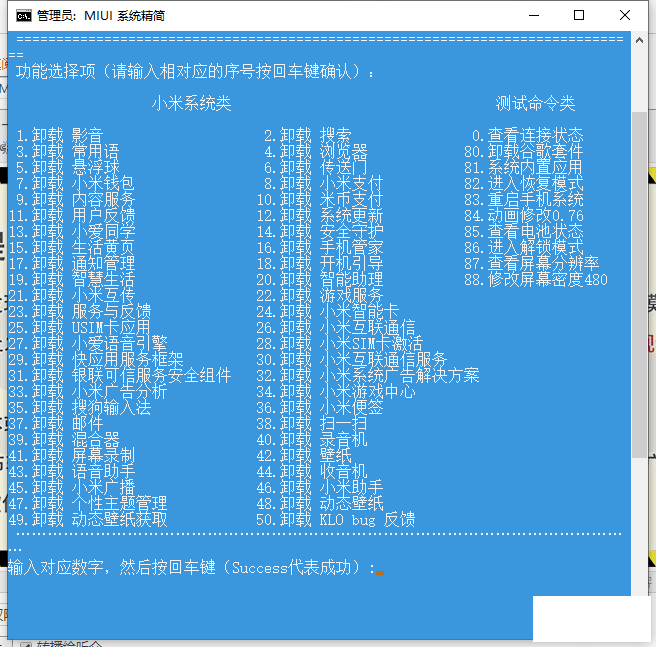
Task: Click option 37. 卸载 邮件
Action: (x=56, y=424)
